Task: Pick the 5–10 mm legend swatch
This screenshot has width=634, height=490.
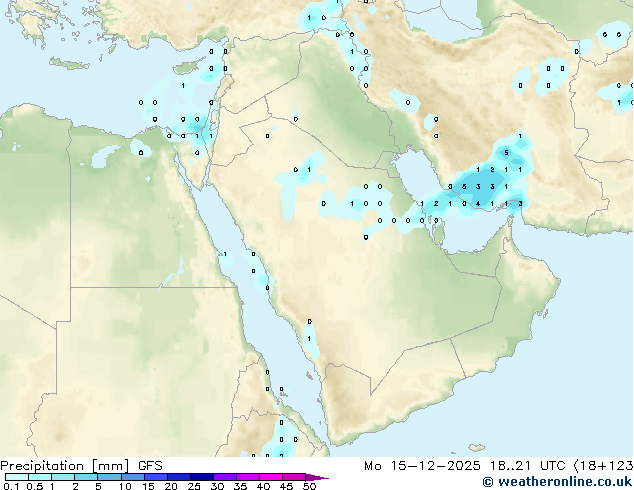Action: (x=109, y=477)
